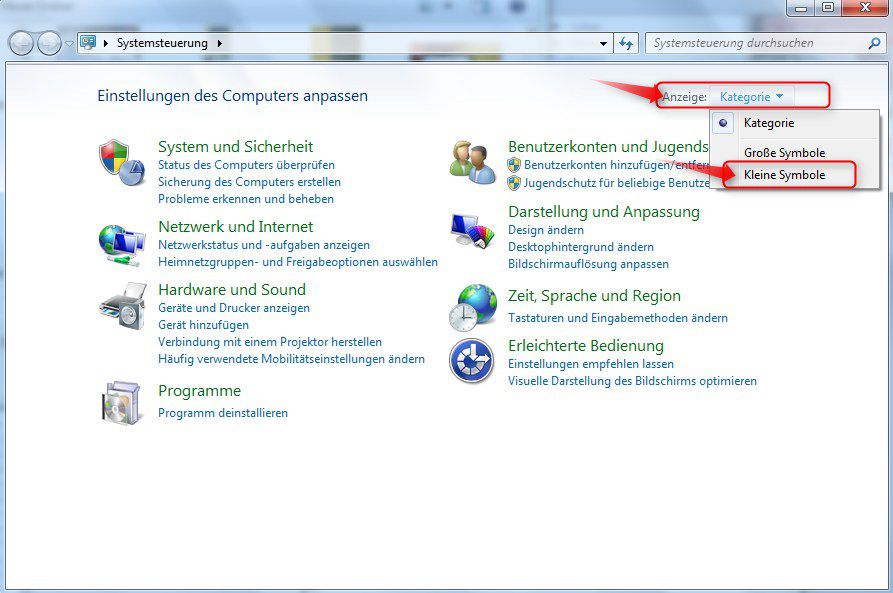Open Programme via the software box icon

click(x=121, y=402)
